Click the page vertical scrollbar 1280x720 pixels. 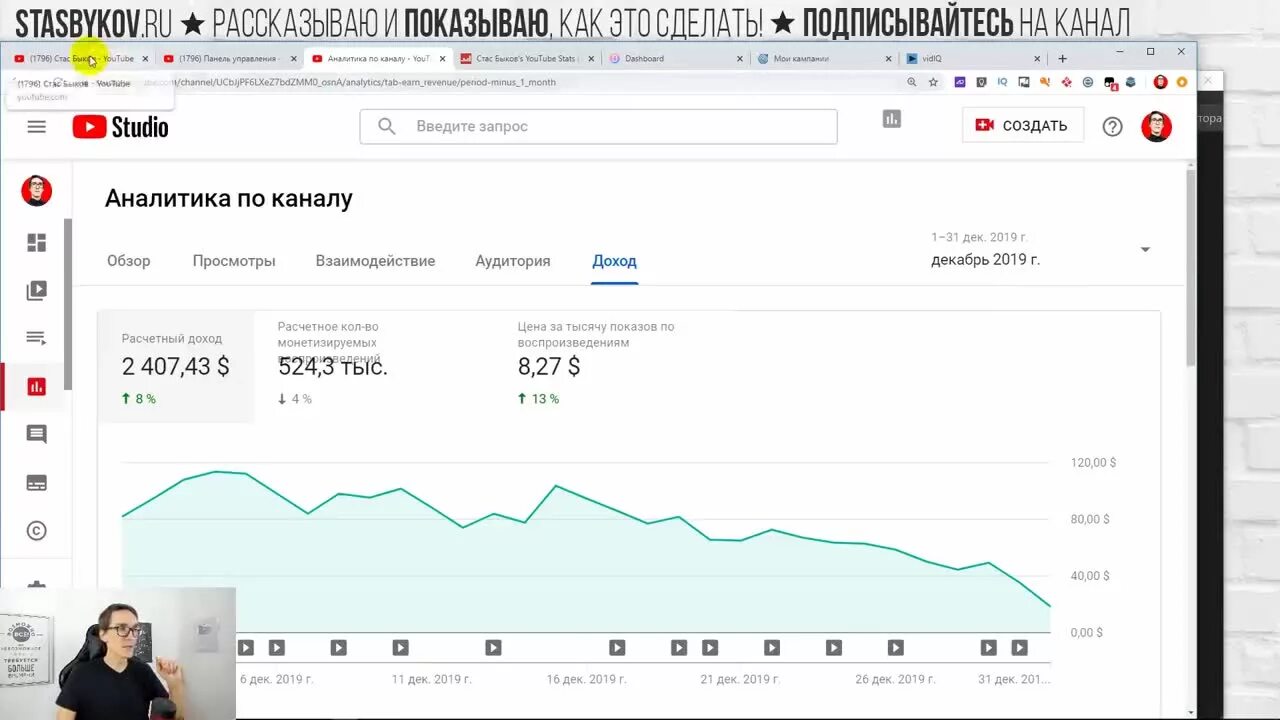click(x=1190, y=268)
